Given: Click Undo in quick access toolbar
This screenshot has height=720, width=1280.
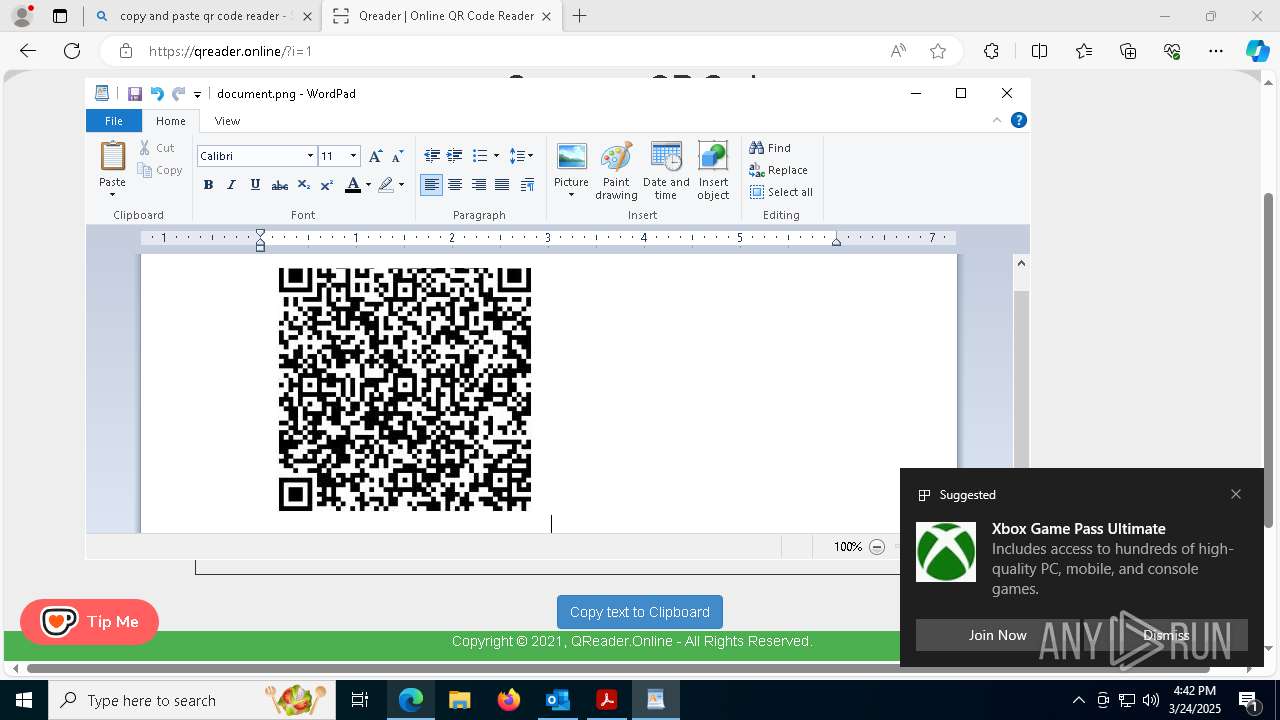Looking at the screenshot, I should coord(157,94).
